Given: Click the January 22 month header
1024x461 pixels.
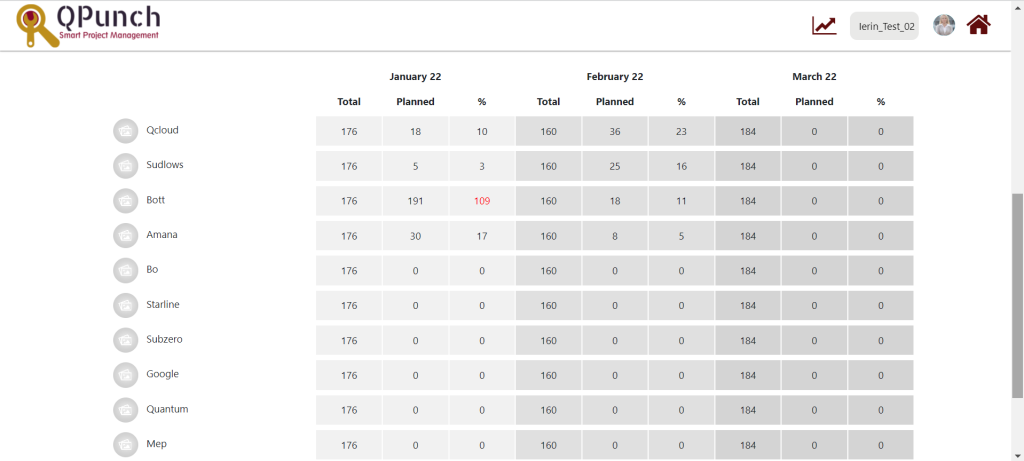Looking at the screenshot, I should click(x=415, y=76).
